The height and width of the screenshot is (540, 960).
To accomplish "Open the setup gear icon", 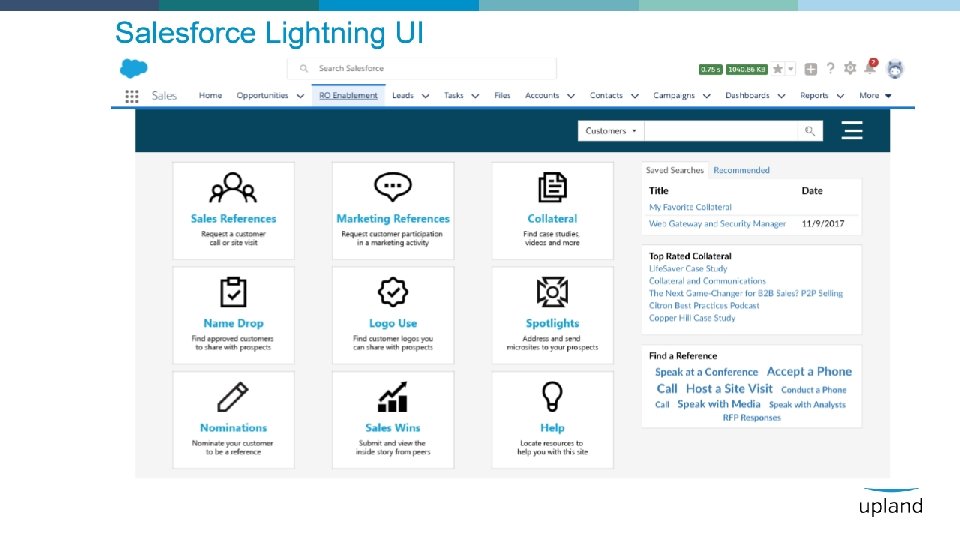I will 850,69.
